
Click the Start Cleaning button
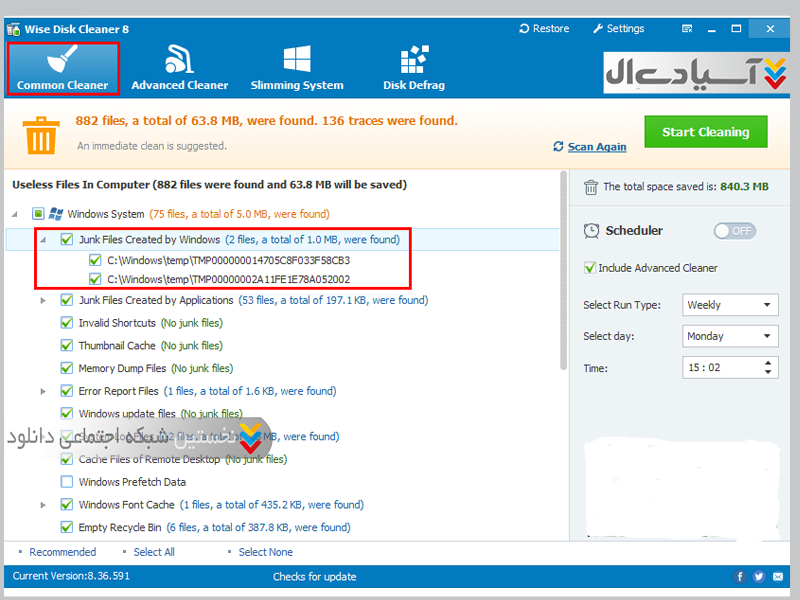[x=705, y=132]
